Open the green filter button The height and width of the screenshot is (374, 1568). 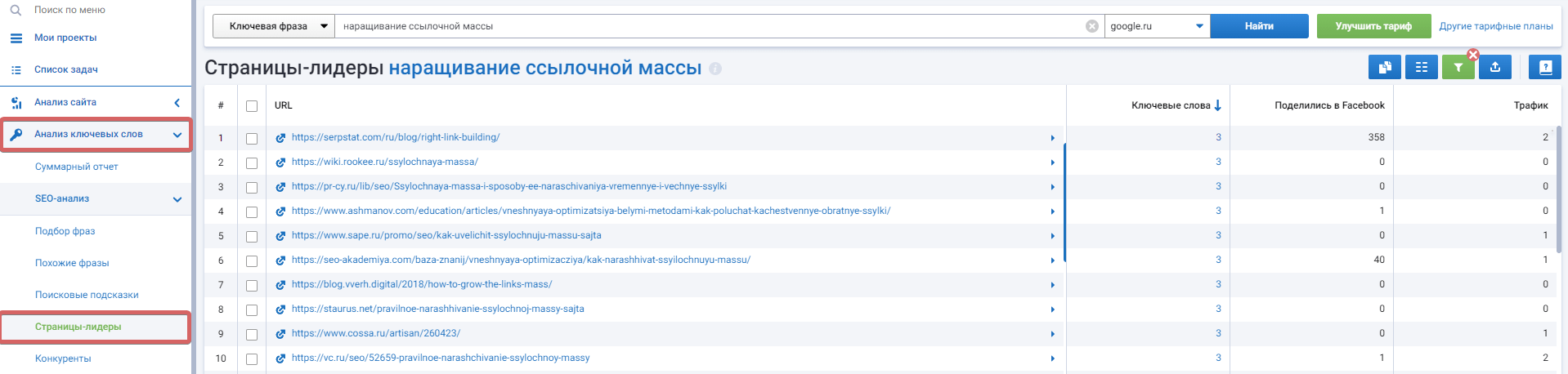[1458, 68]
